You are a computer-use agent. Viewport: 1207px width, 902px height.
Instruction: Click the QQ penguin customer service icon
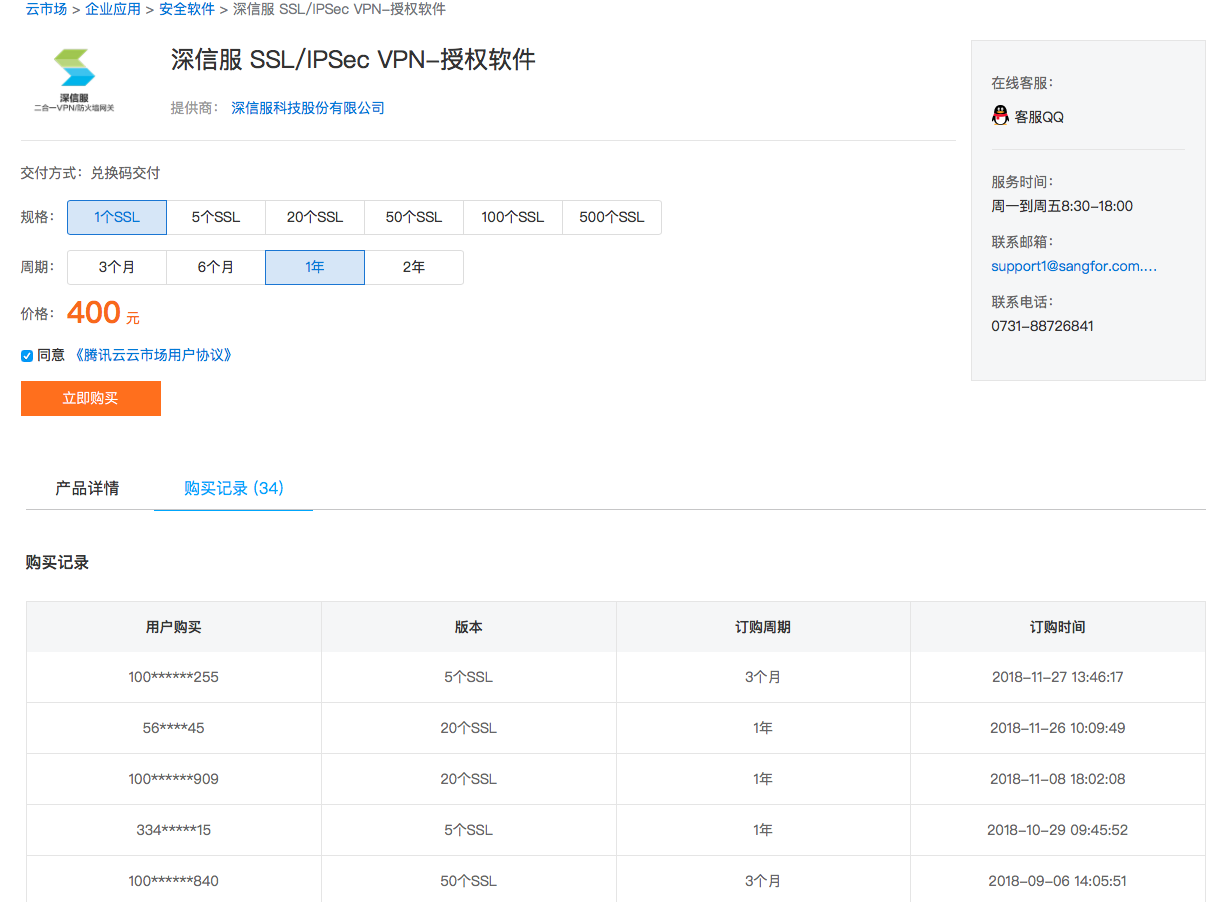tap(1000, 116)
